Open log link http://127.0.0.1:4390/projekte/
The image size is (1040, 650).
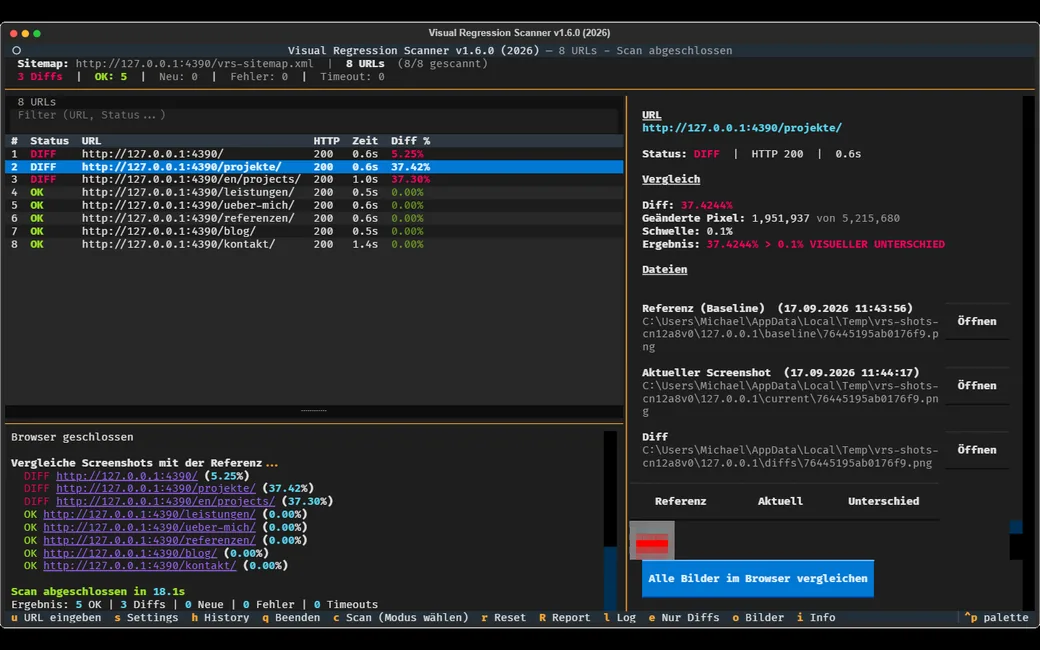156,488
